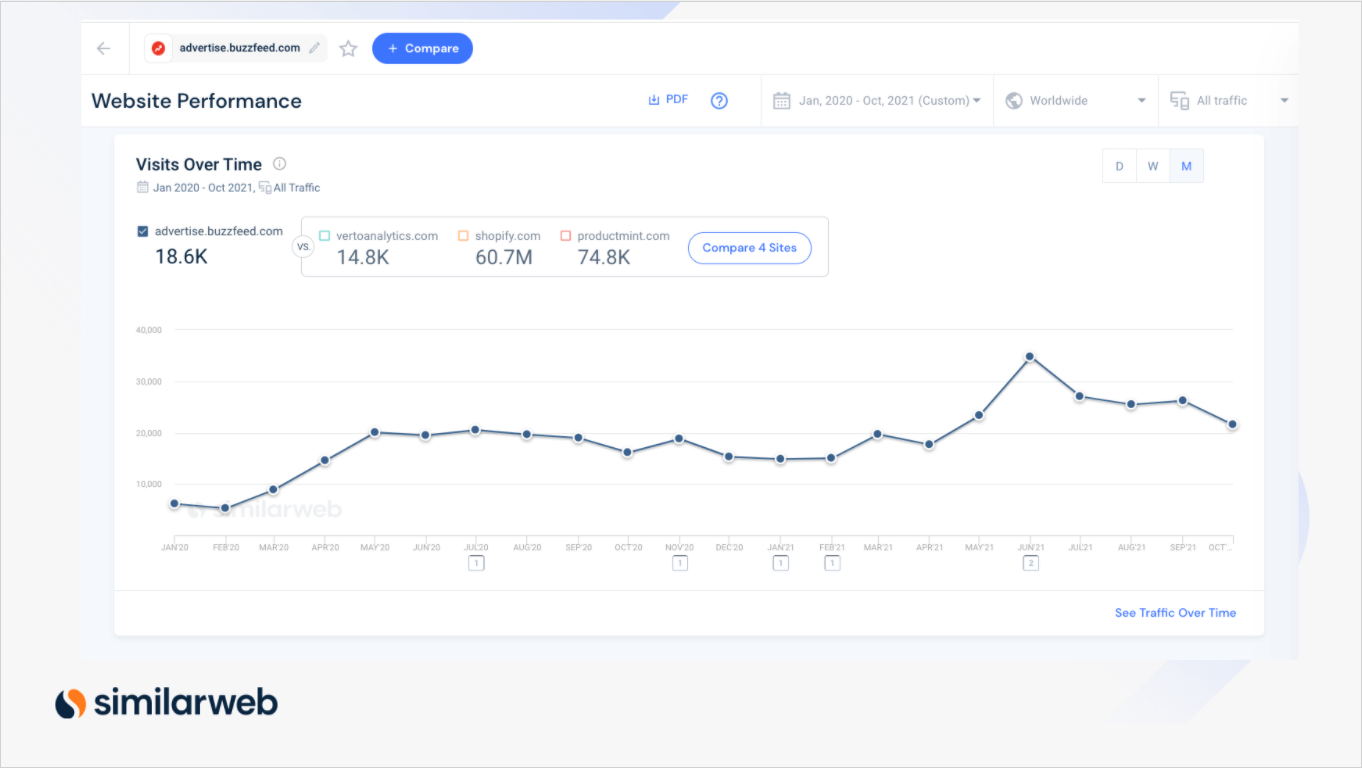Click the Website Performance heading
Viewport: 1362px width, 768px height.
pyautogui.click(x=196, y=101)
